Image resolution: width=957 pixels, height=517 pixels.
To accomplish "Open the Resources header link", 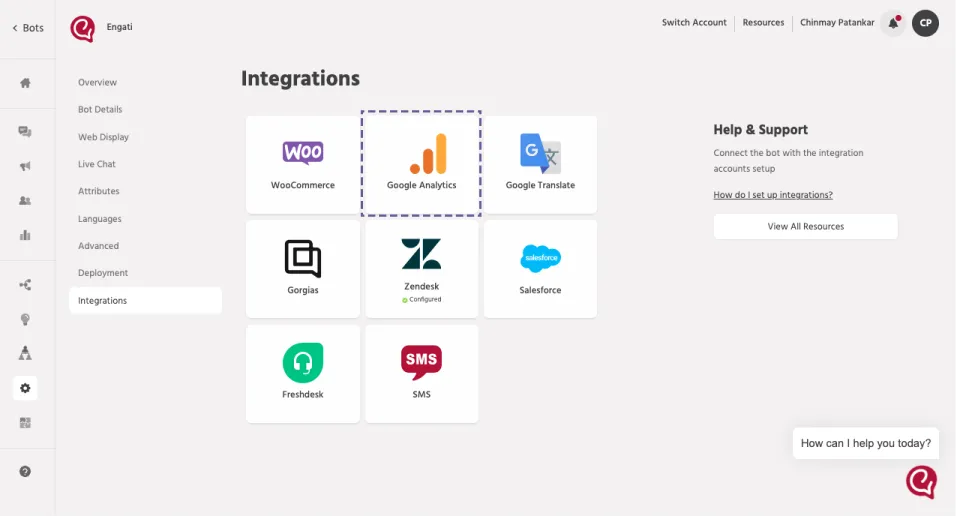I will coord(763,23).
